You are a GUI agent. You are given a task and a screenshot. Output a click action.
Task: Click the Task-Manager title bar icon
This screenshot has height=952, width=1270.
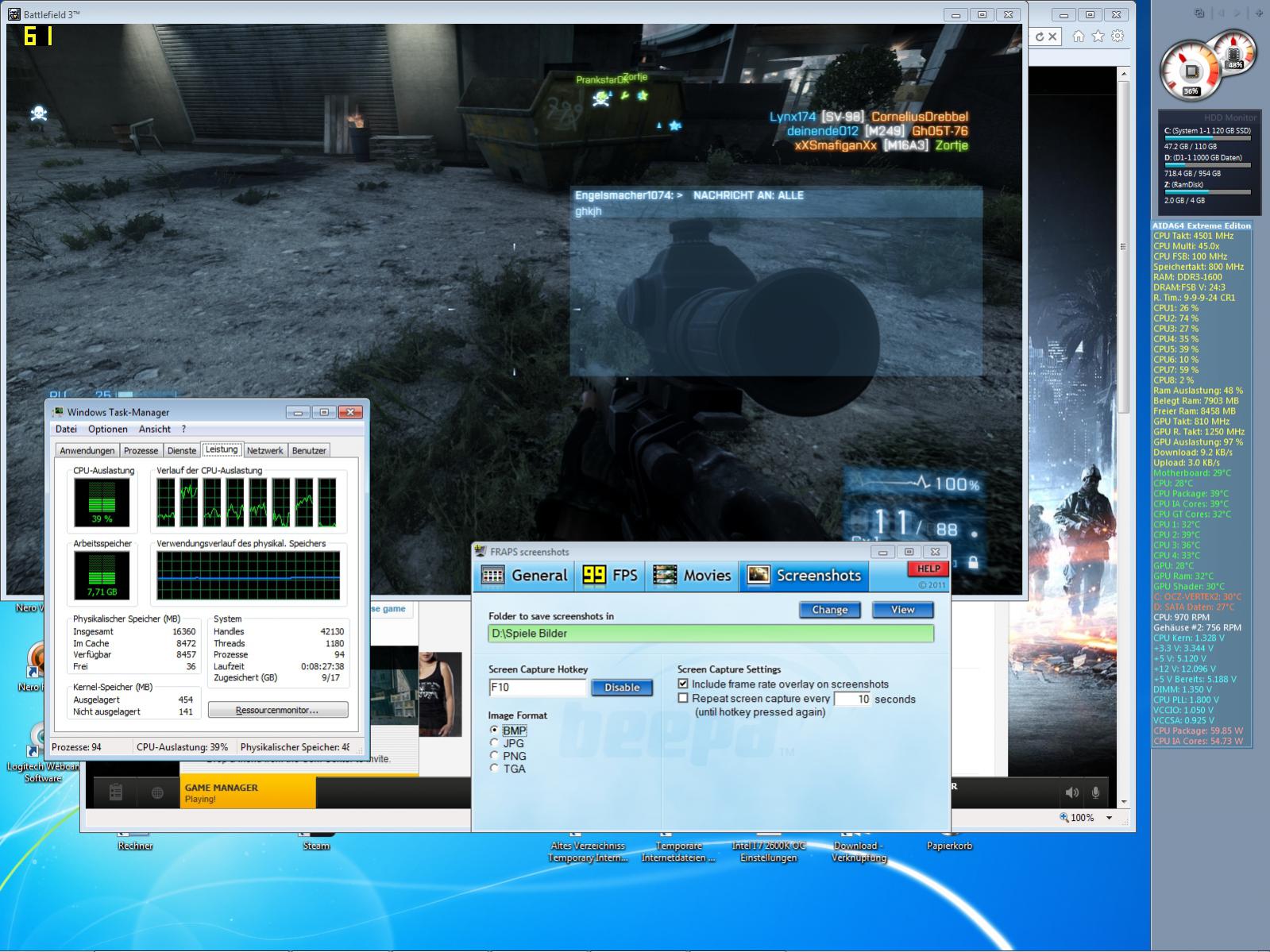coord(57,412)
